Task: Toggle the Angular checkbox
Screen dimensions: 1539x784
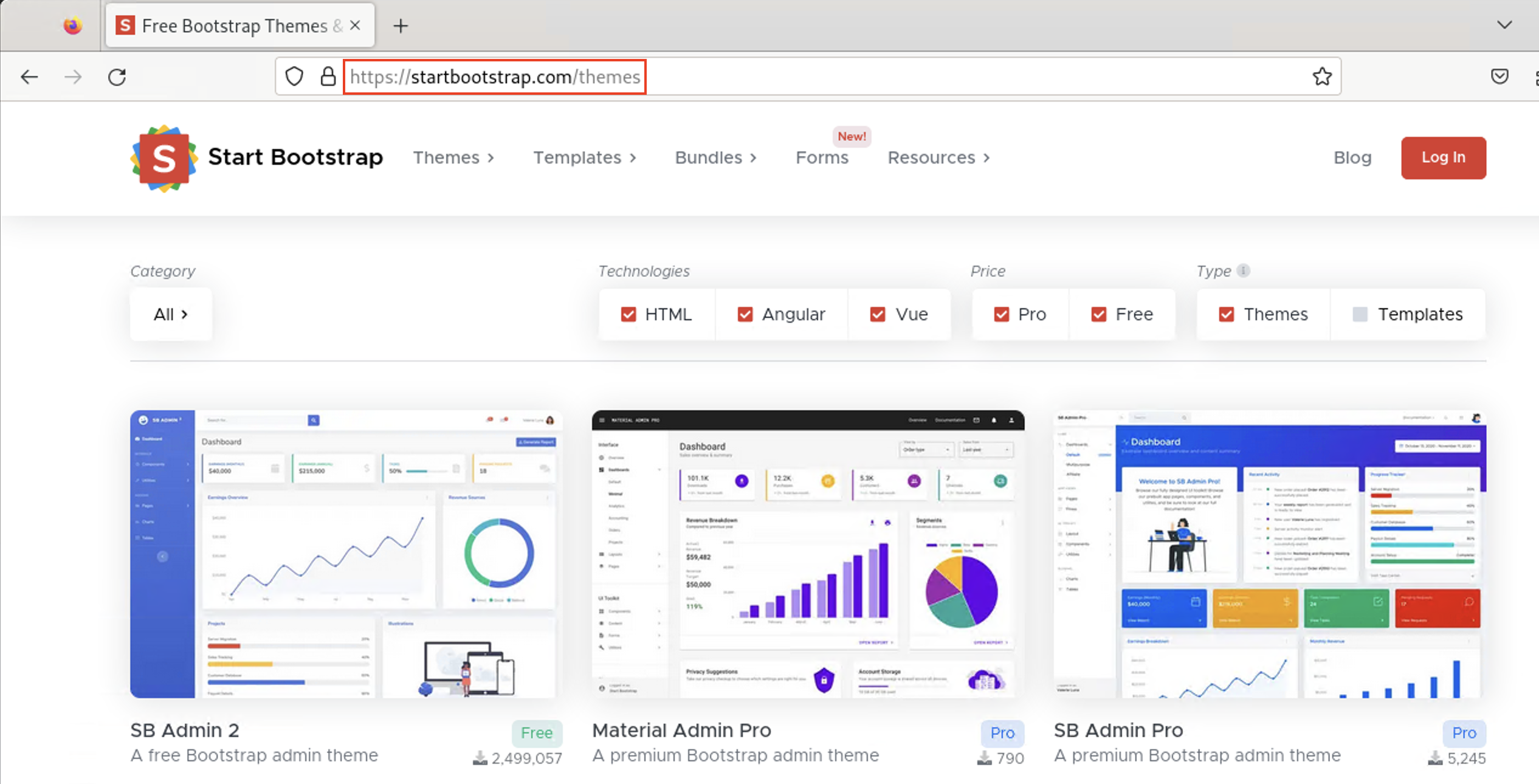Action: pos(745,314)
